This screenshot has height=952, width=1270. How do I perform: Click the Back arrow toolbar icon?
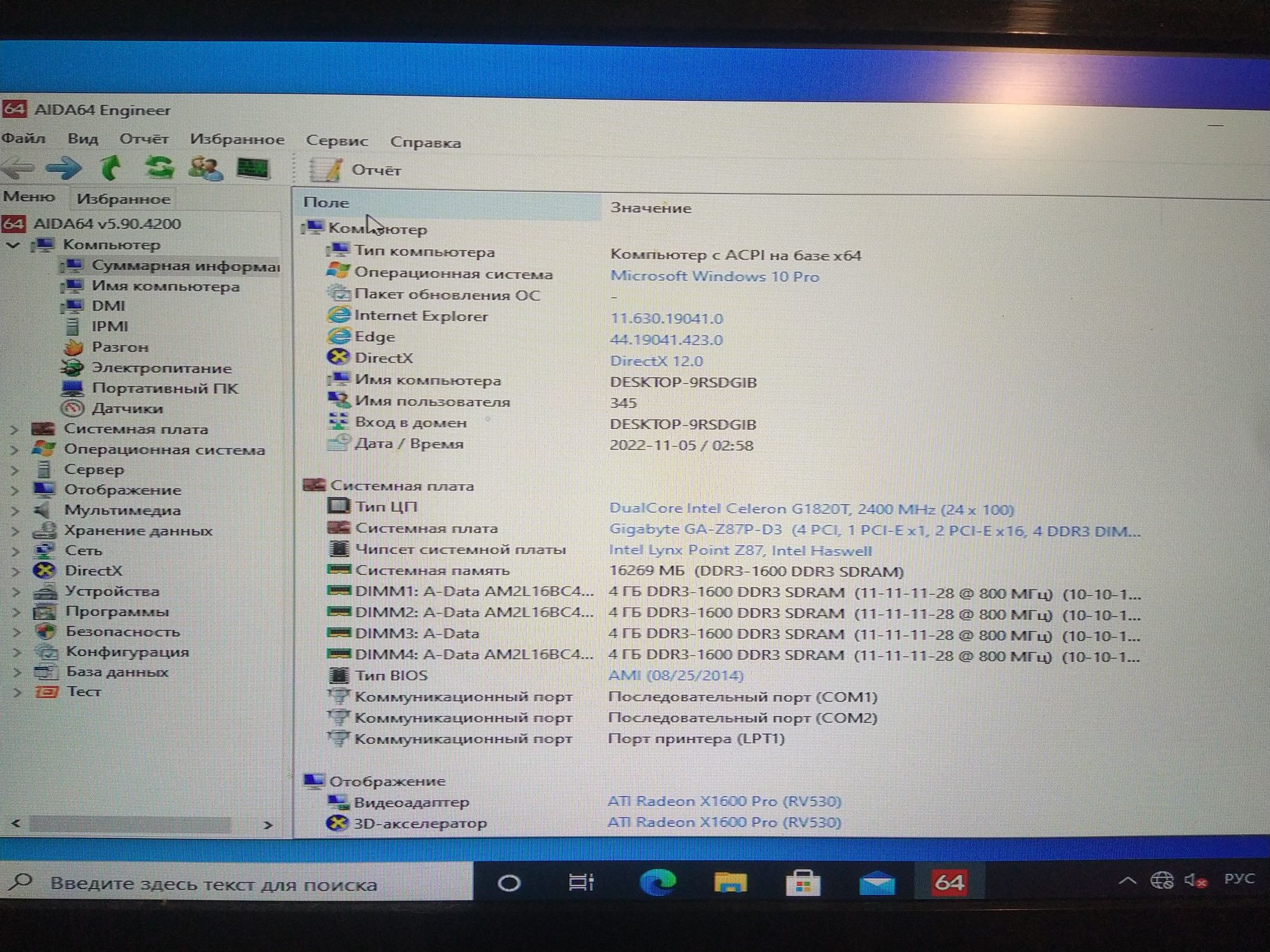pos(18,168)
